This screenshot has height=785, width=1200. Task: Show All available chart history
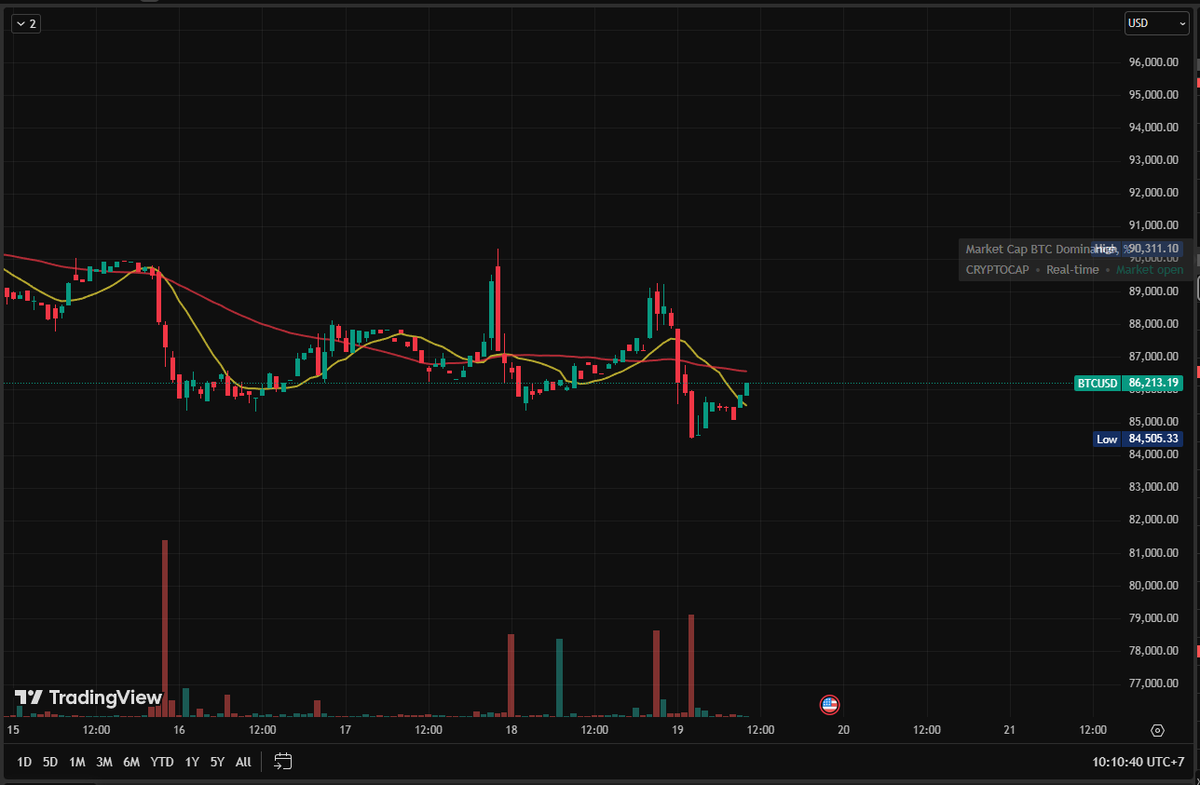point(243,762)
